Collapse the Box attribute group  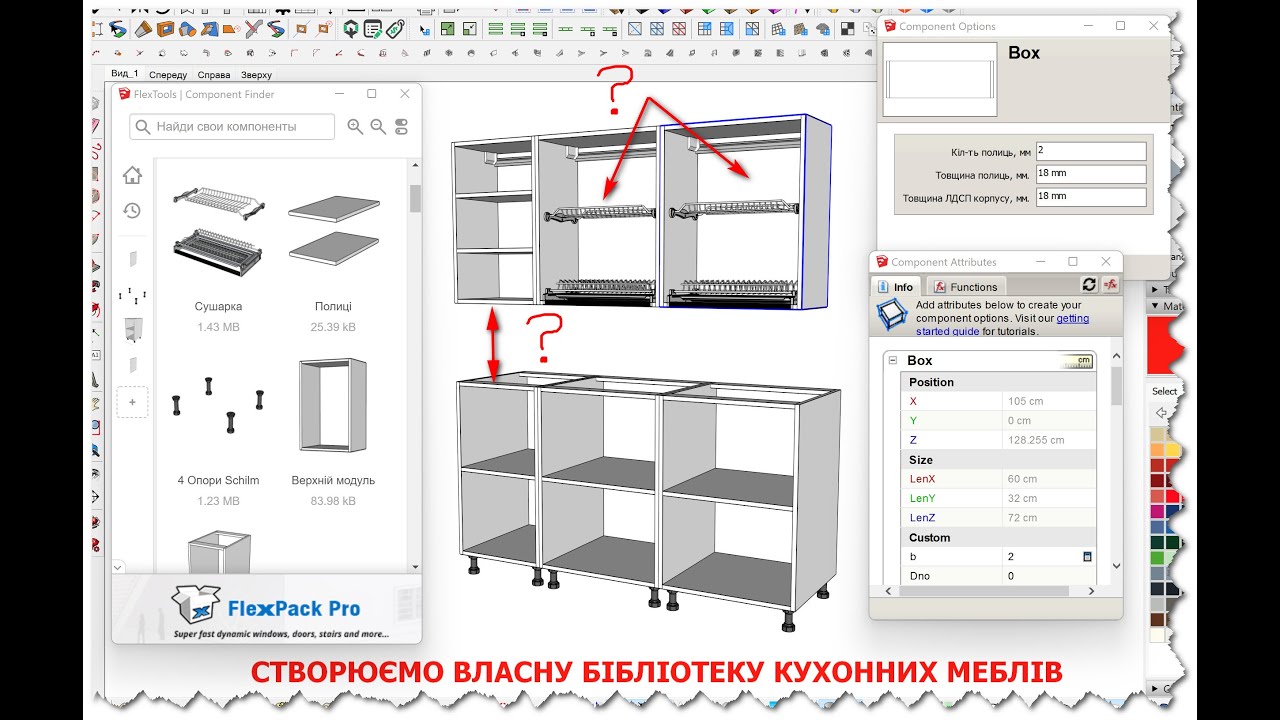pyautogui.click(x=893, y=361)
